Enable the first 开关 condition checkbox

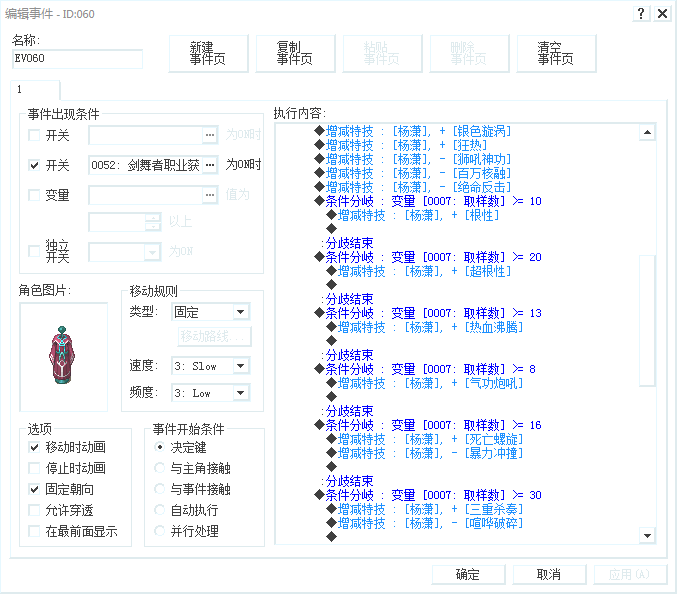(34, 135)
